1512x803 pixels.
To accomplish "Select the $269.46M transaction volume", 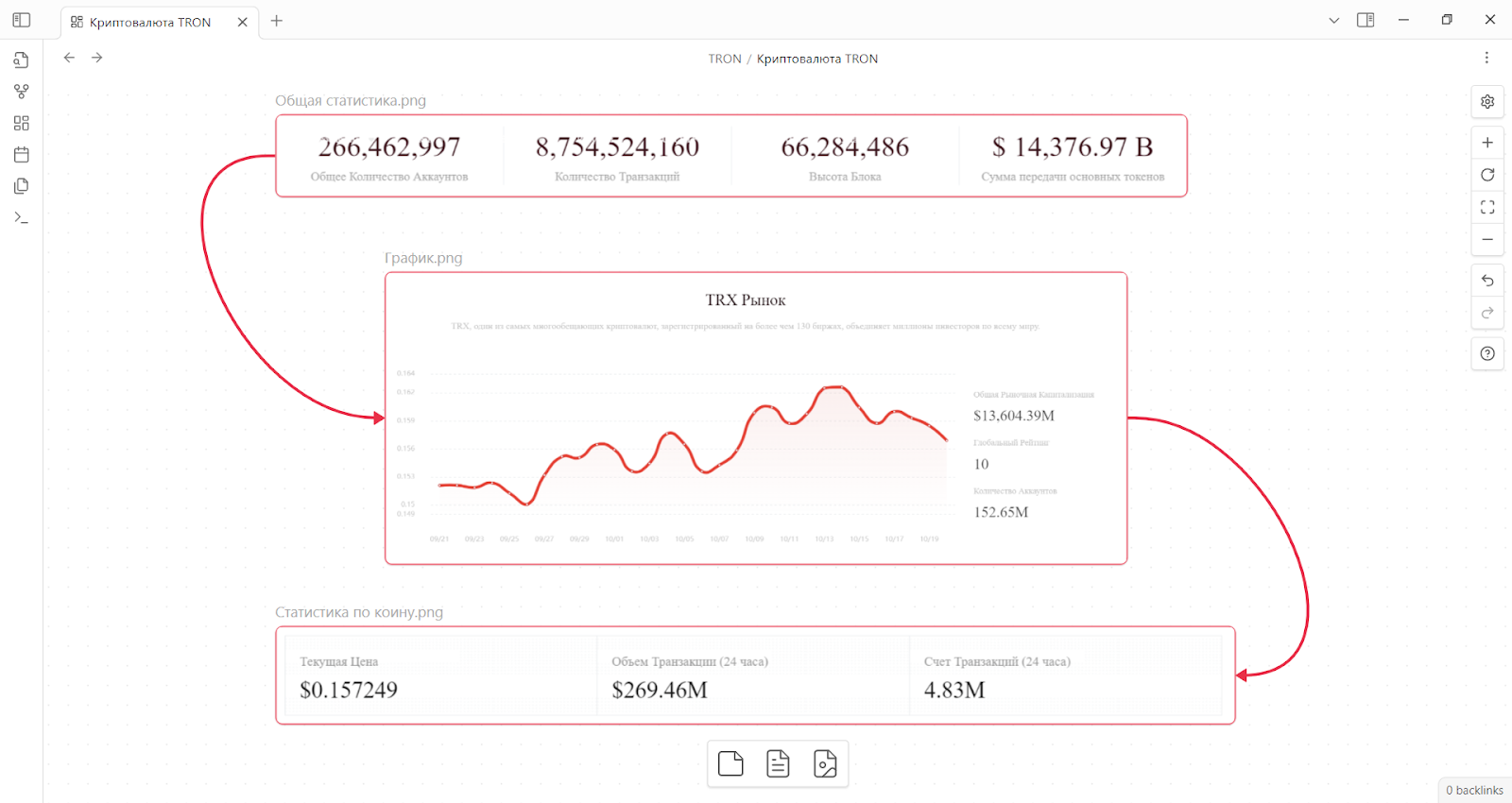I will pyautogui.click(x=660, y=690).
